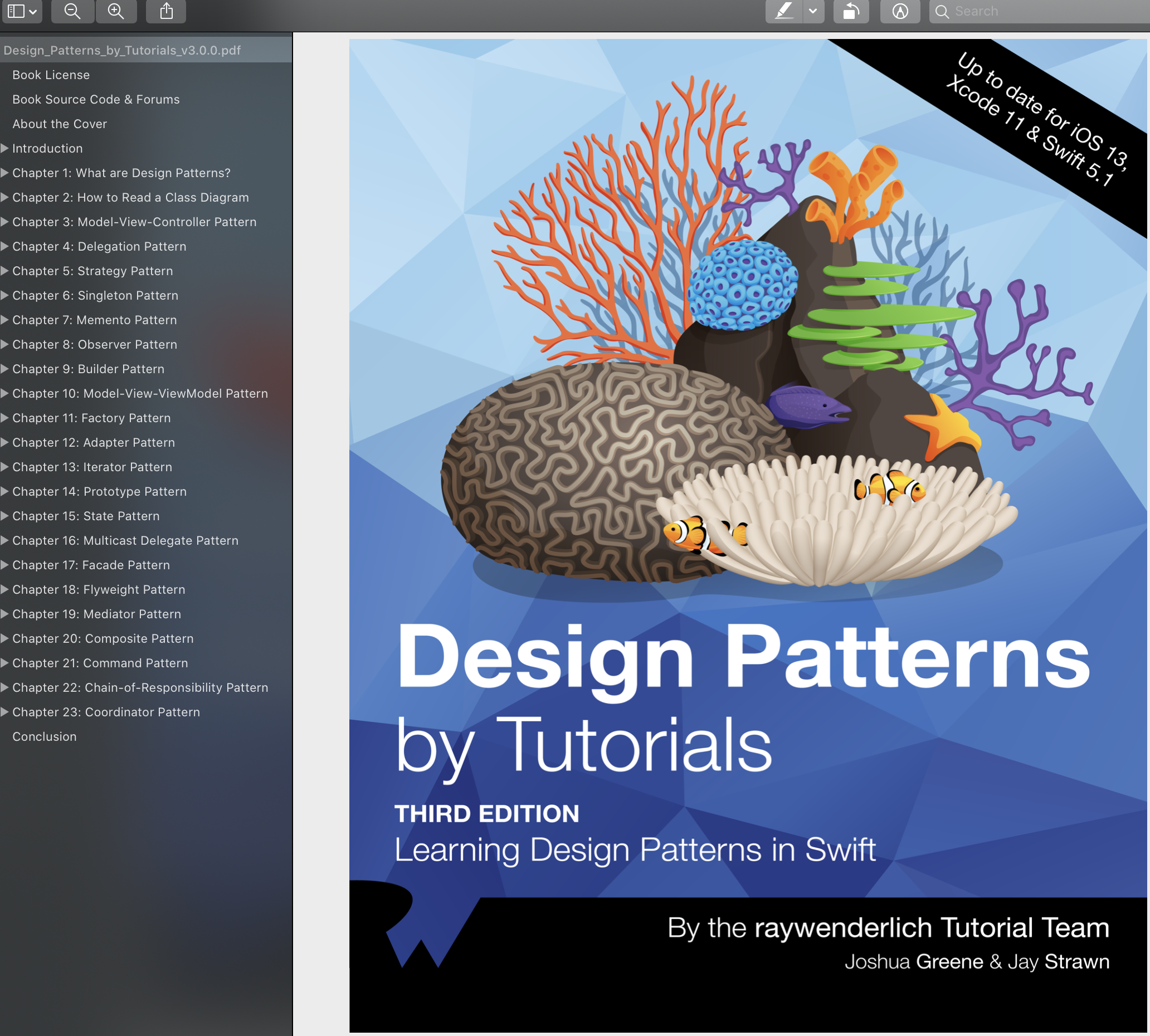Go to About the Cover section
Viewport: 1150px width, 1036px height.
tap(60, 124)
